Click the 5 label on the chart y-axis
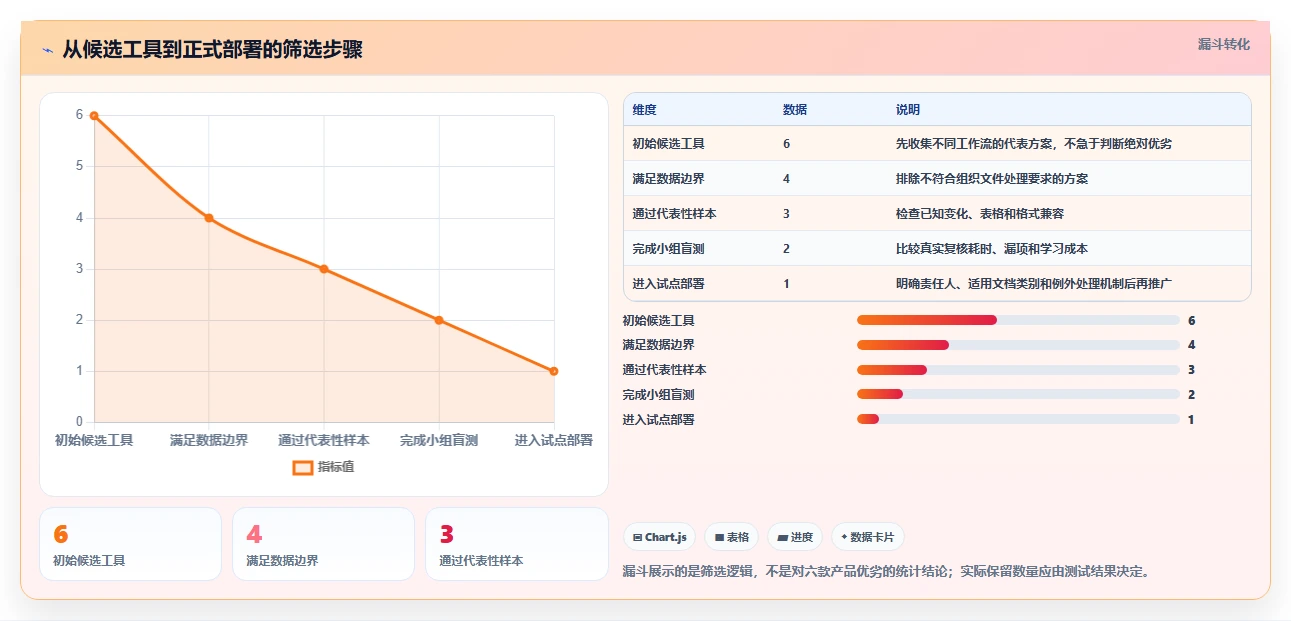The image size is (1291, 621). 80,166
